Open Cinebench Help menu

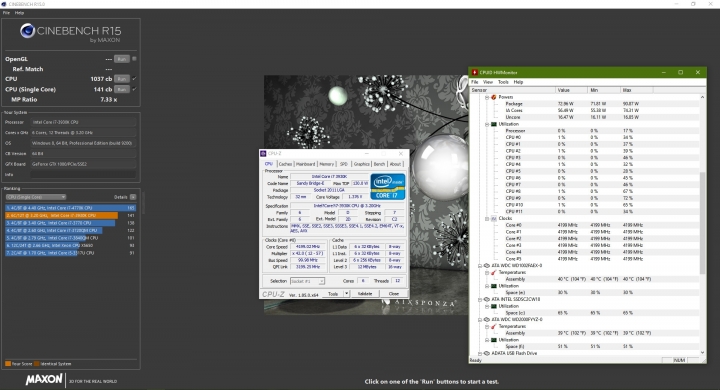click(x=19, y=13)
